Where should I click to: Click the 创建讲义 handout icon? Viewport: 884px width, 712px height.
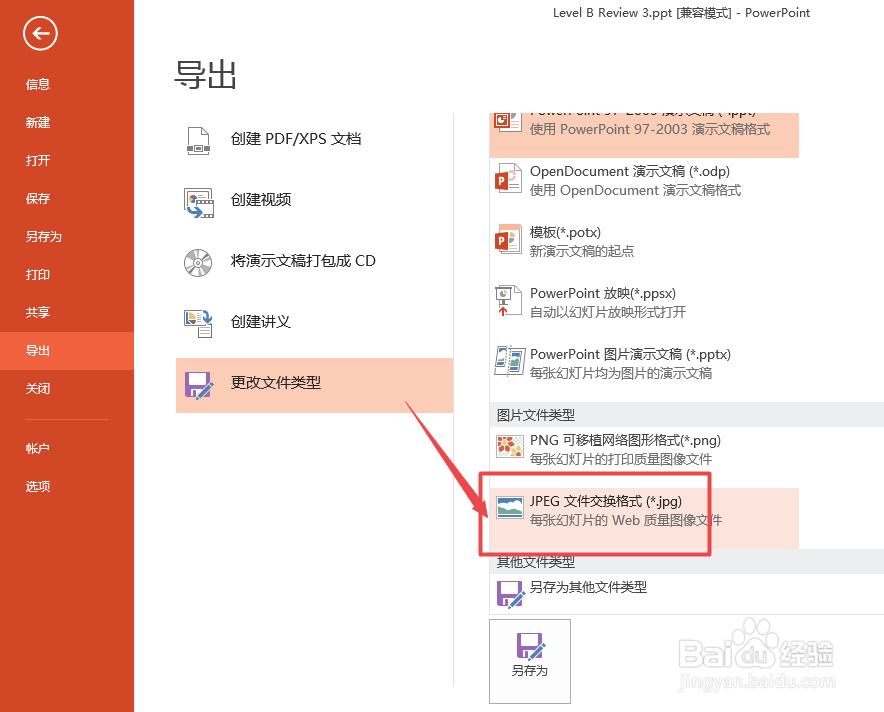tap(198, 324)
